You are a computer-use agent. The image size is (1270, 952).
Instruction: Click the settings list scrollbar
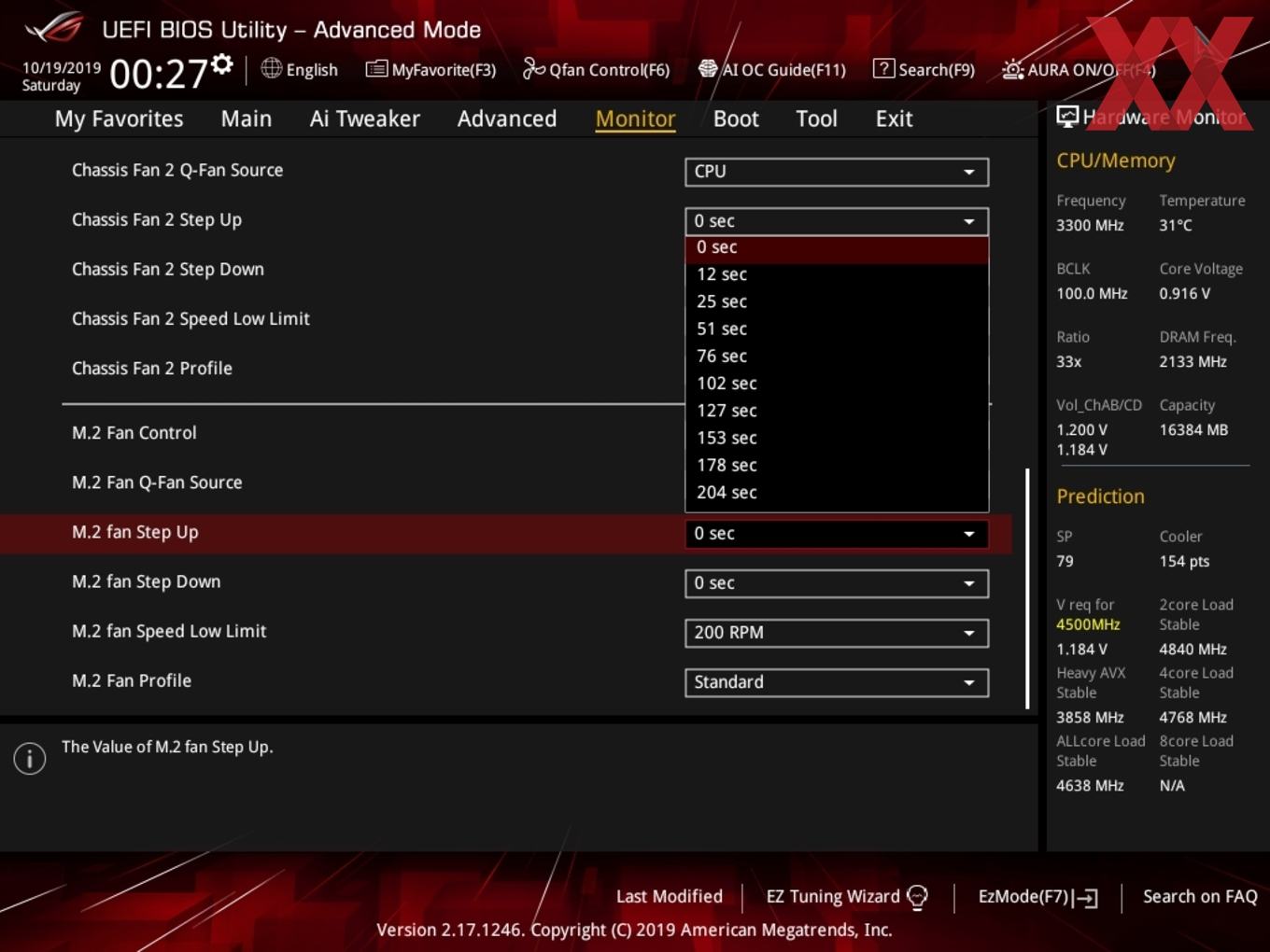[x=1028, y=588]
